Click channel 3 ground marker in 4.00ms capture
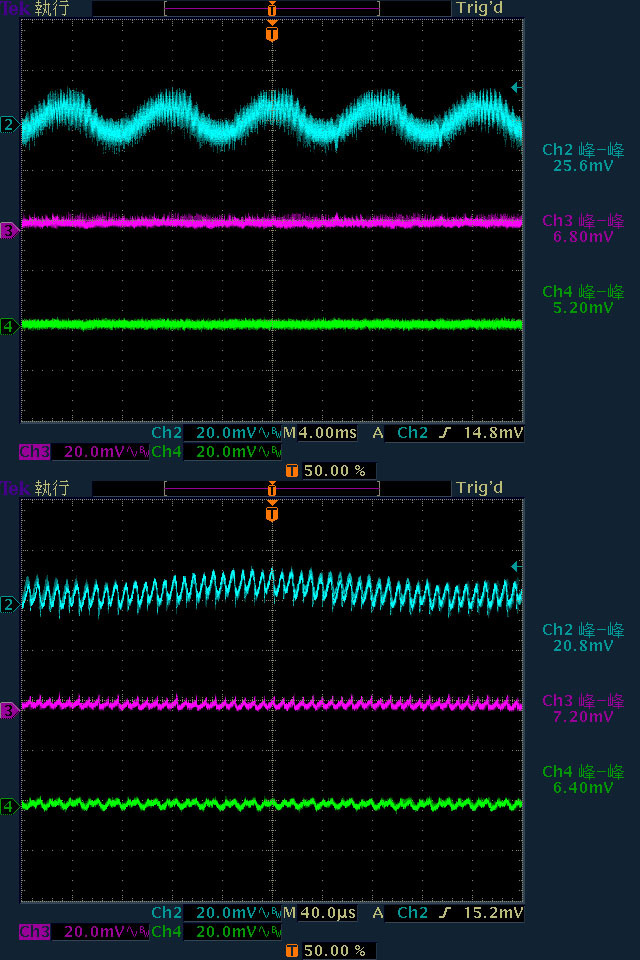 pos(9,231)
